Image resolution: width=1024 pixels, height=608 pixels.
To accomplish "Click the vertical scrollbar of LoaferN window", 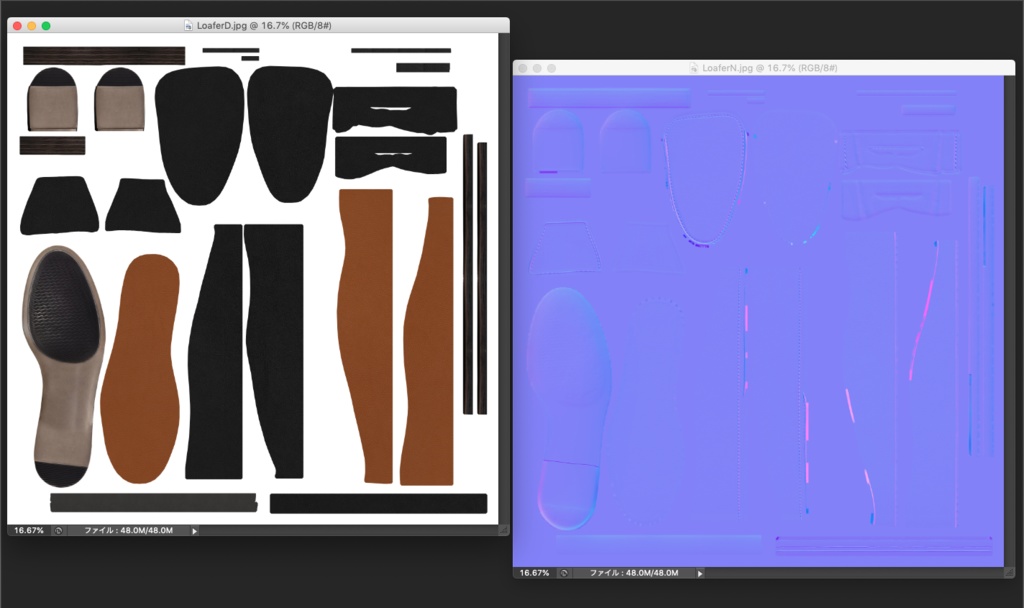I will click(1010, 321).
